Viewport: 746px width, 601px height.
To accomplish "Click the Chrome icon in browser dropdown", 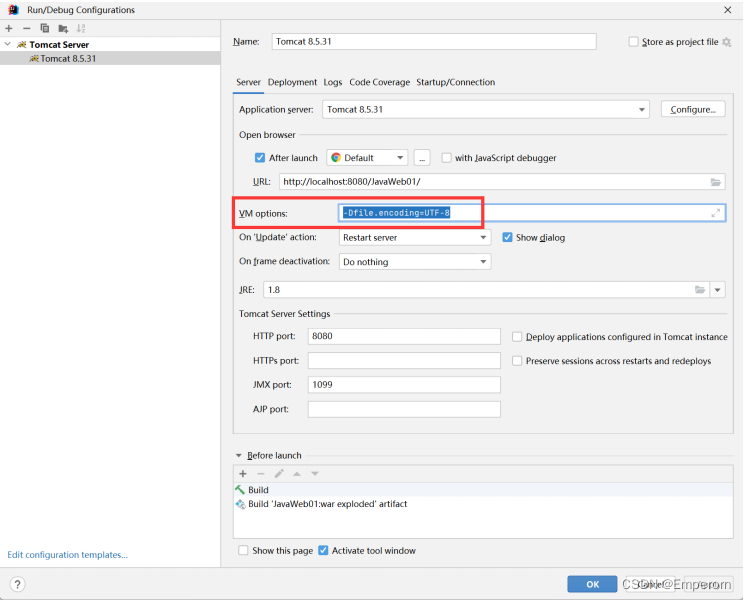I will coord(336,158).
